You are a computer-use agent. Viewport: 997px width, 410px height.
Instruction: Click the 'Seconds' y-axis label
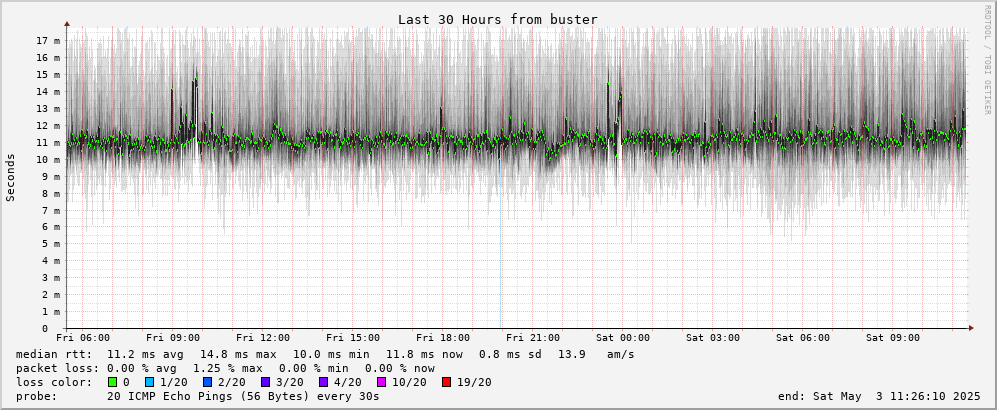11,177
